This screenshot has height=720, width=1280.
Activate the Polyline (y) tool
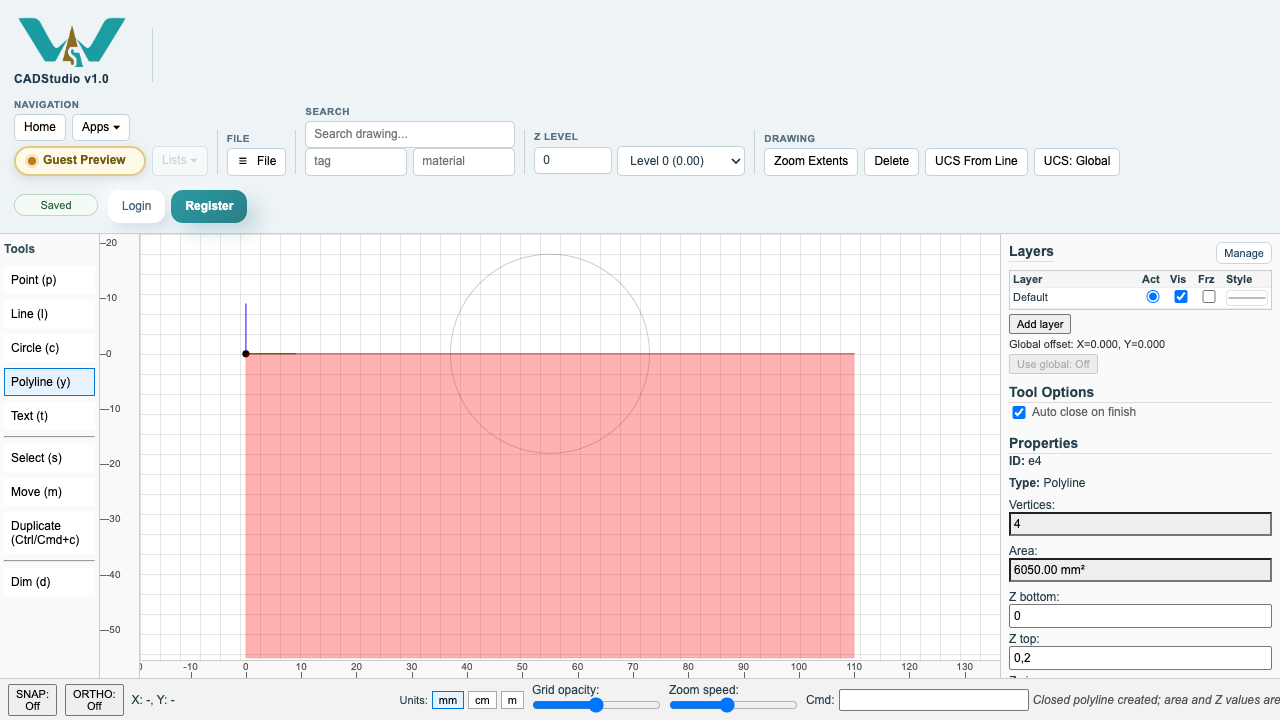click(x=50, y=382)
